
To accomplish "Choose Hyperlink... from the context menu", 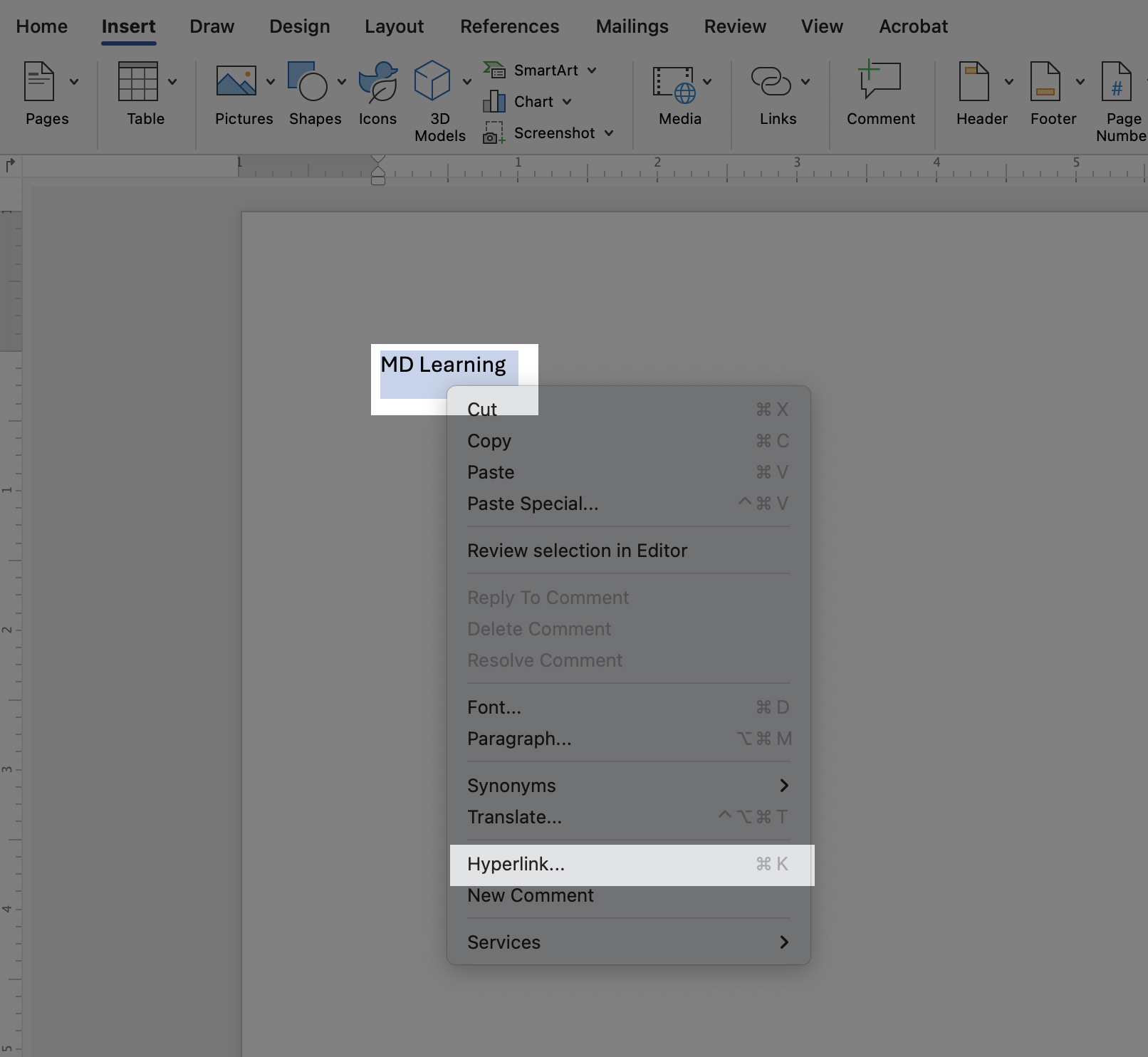I will 516,864.
